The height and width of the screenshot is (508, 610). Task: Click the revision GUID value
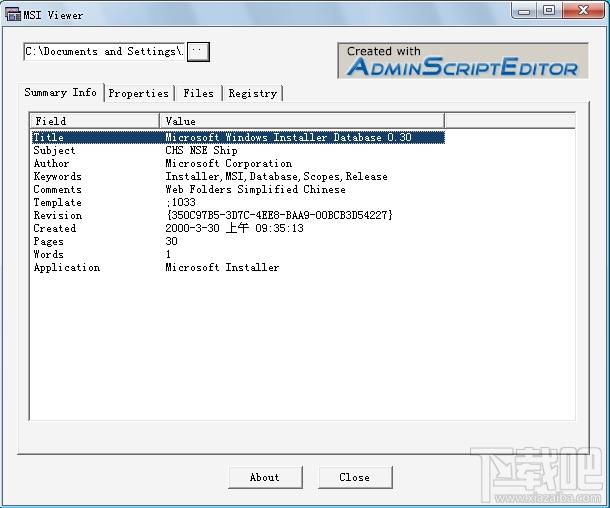(x=279, y=215)
